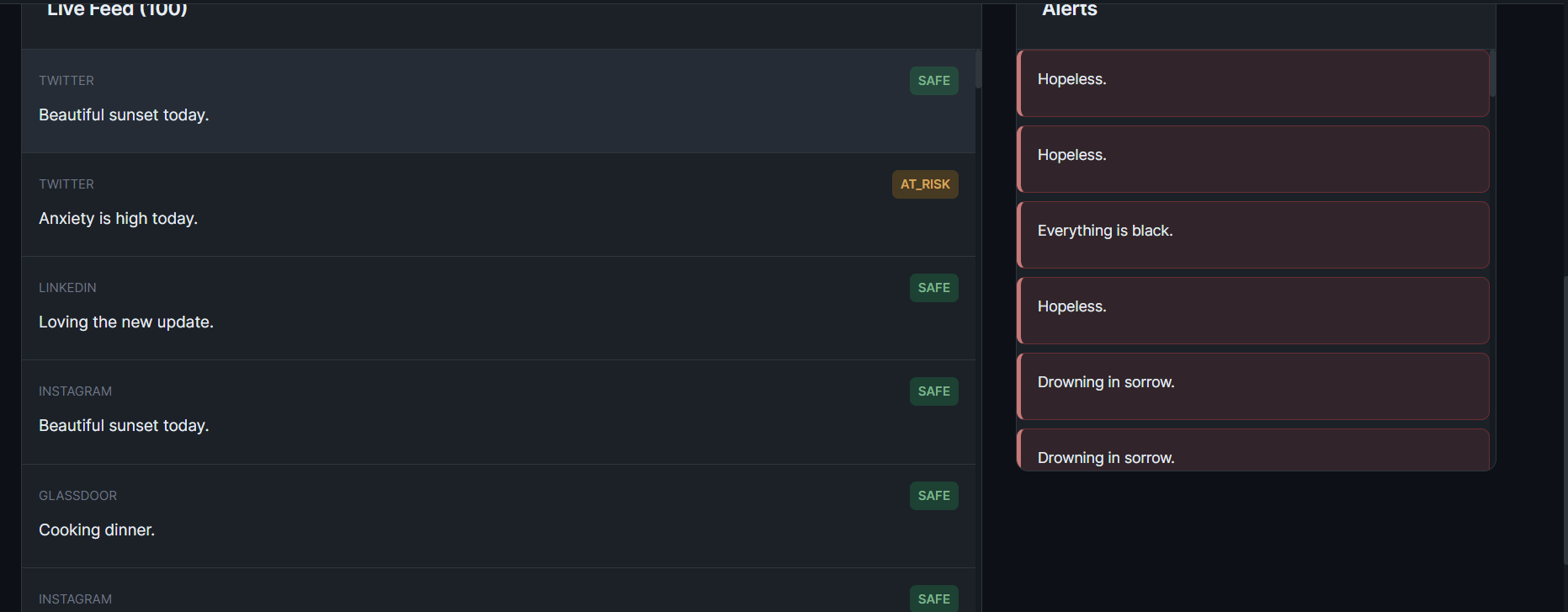1568x612 pixels.
Task: Click the SAFE badge on Twitter sunset post
Action: (x=933, y=81)
